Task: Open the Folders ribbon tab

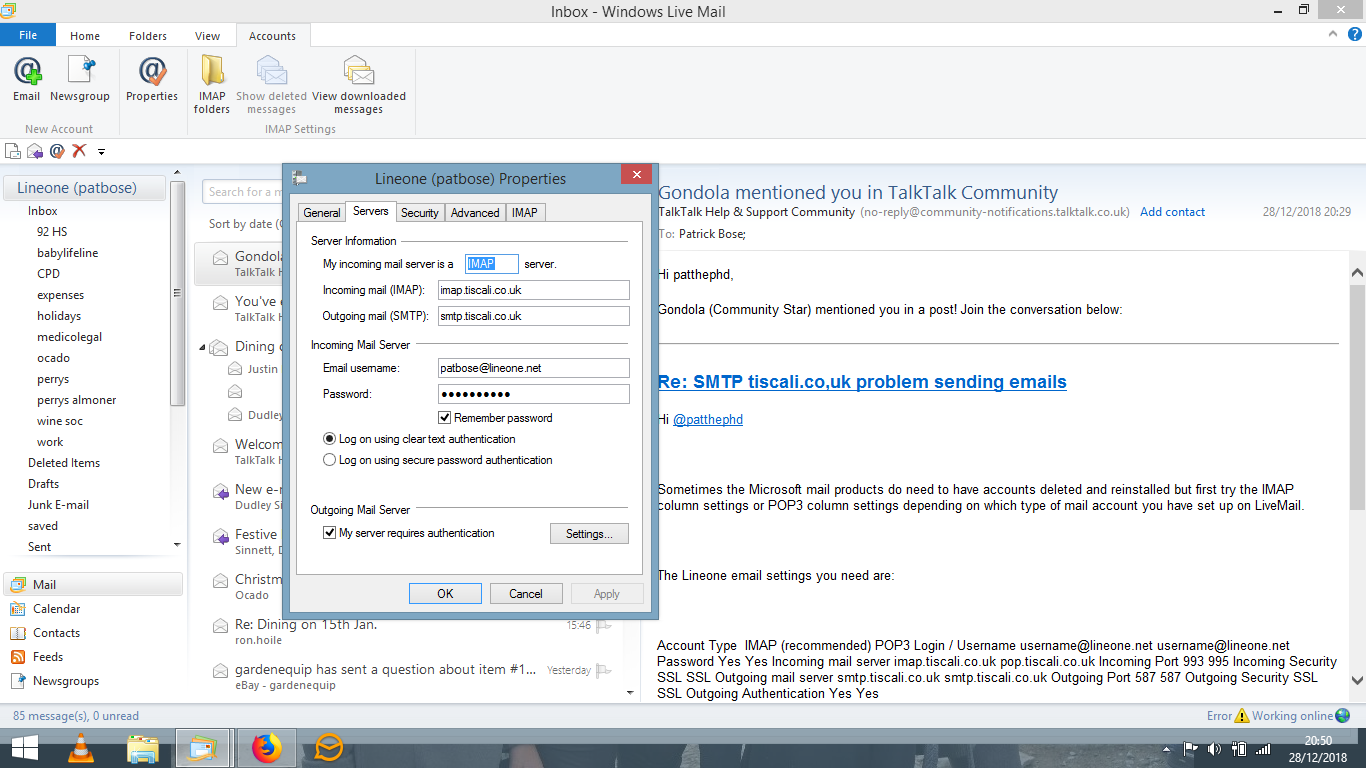Action: [148, 36]
